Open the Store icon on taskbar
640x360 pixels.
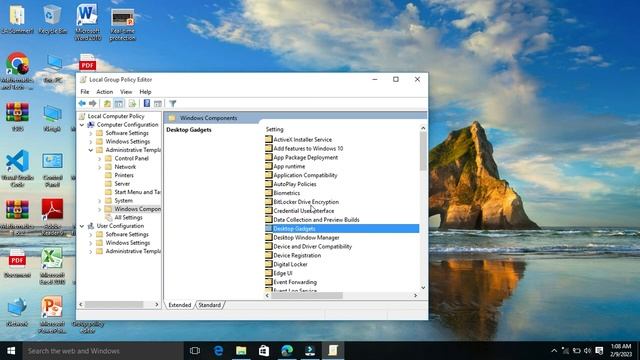(264, 351)
